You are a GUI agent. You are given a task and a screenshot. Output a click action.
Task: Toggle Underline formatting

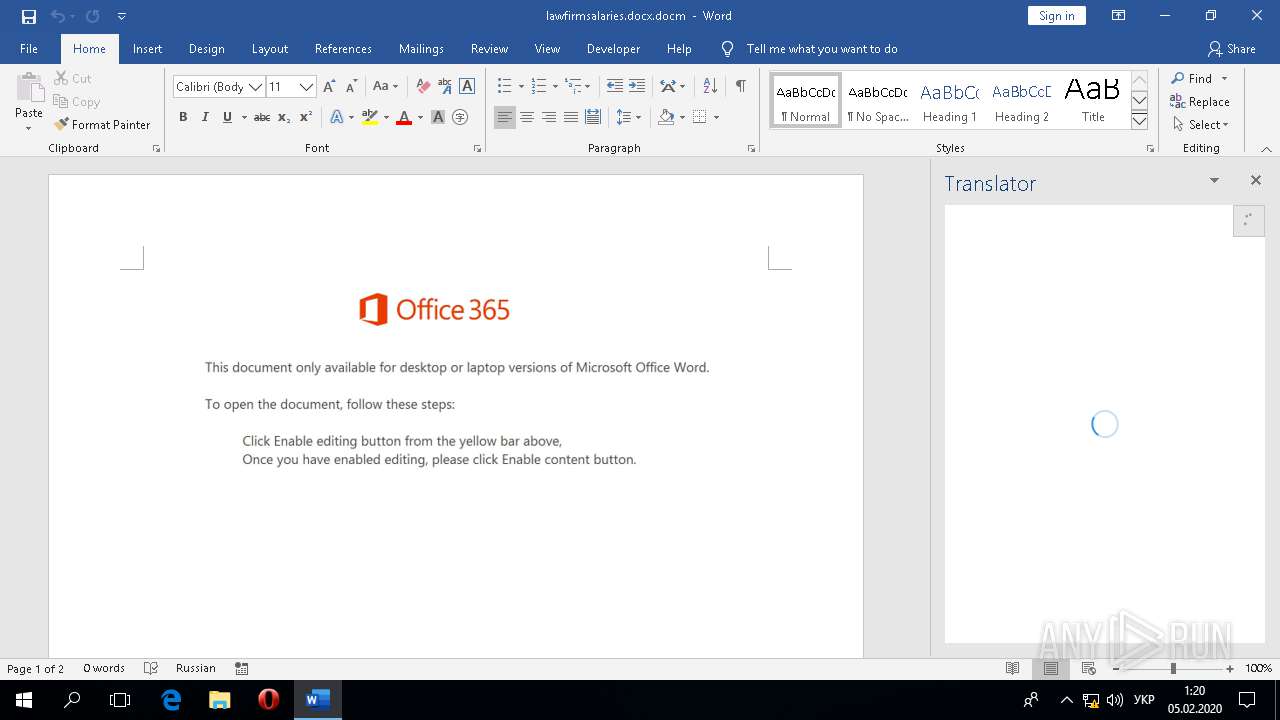click(x=228, y=117)
